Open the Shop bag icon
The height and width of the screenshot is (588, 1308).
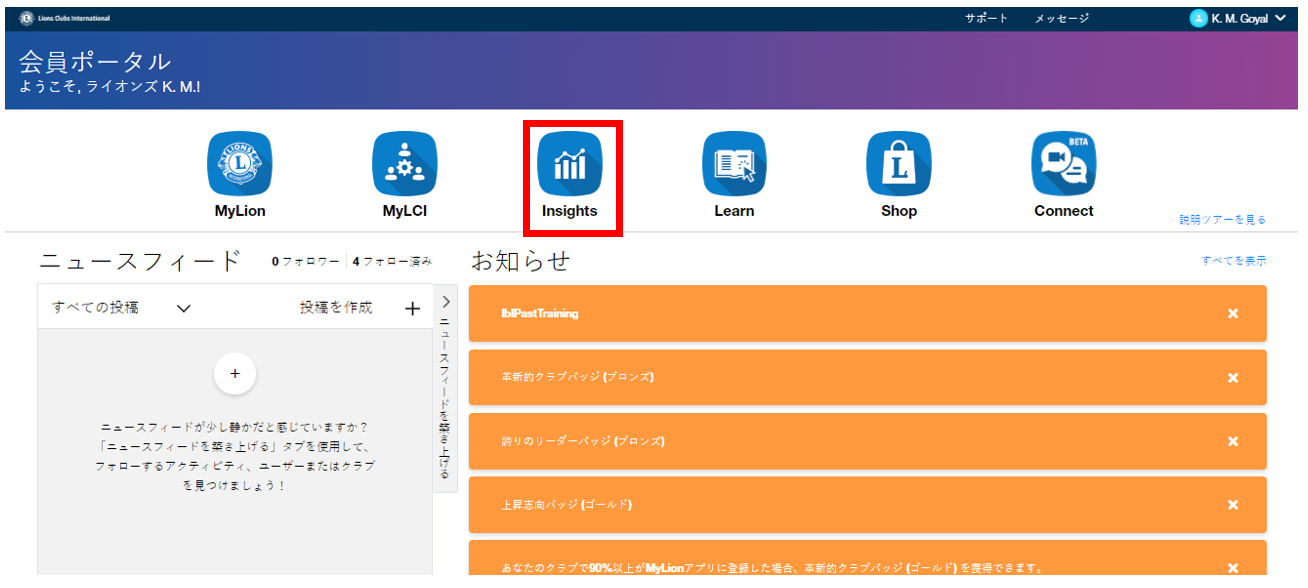click(x=899, y=164)
